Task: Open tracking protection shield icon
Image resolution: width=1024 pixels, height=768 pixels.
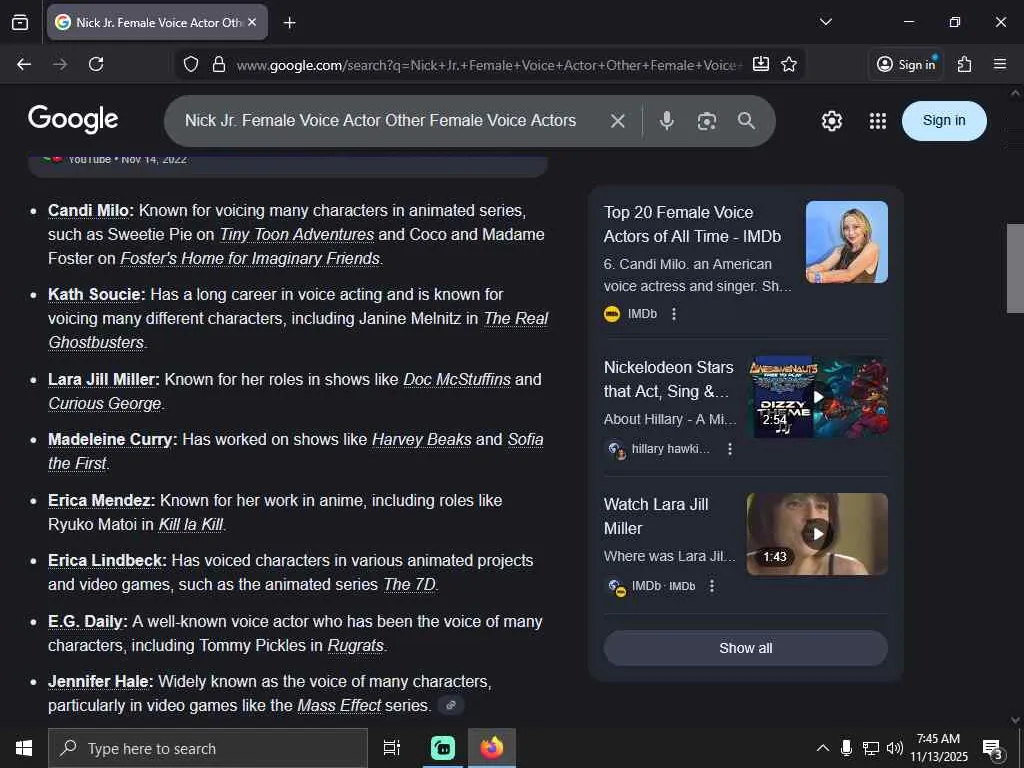Action: (191, 64)
